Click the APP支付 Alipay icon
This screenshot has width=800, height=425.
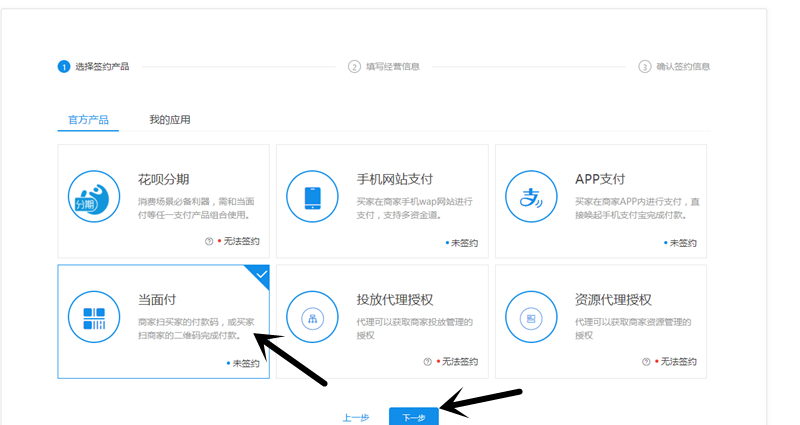click(531, 196)
